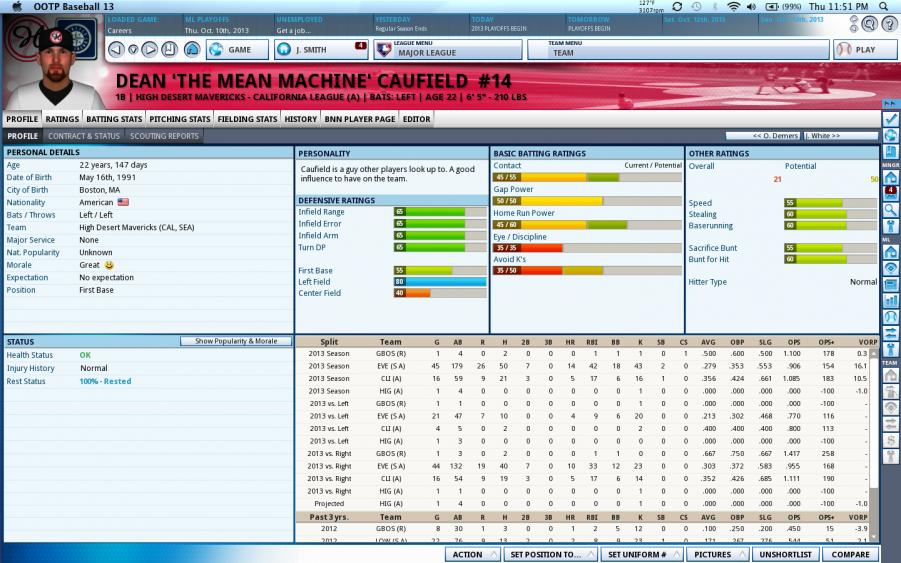This screenshot has height=563, width=901.
Task: Open the MNGR home icon in sidebar
Action: tap(891, 177)
